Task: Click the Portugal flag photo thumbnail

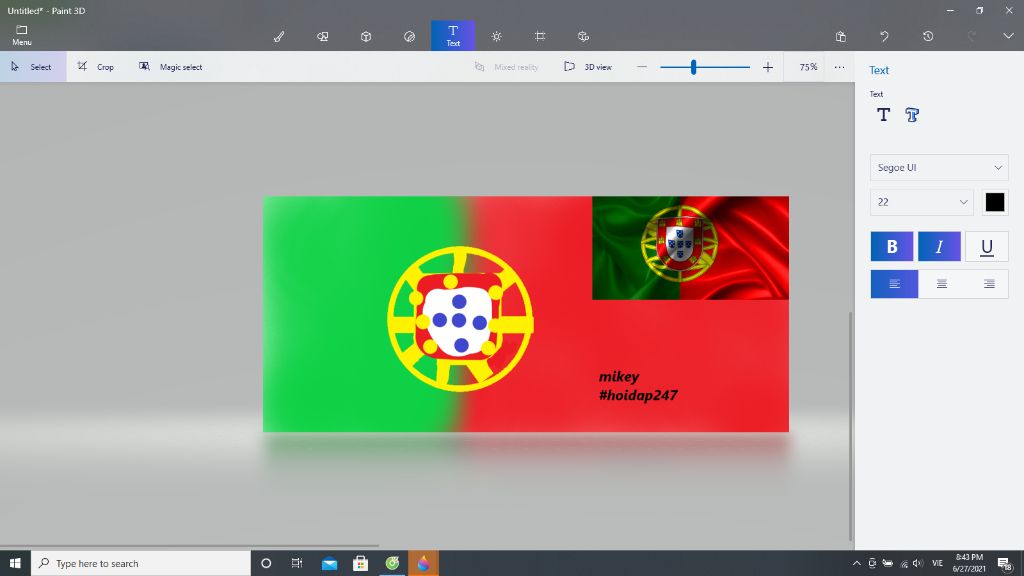Action: click(690, 248)
